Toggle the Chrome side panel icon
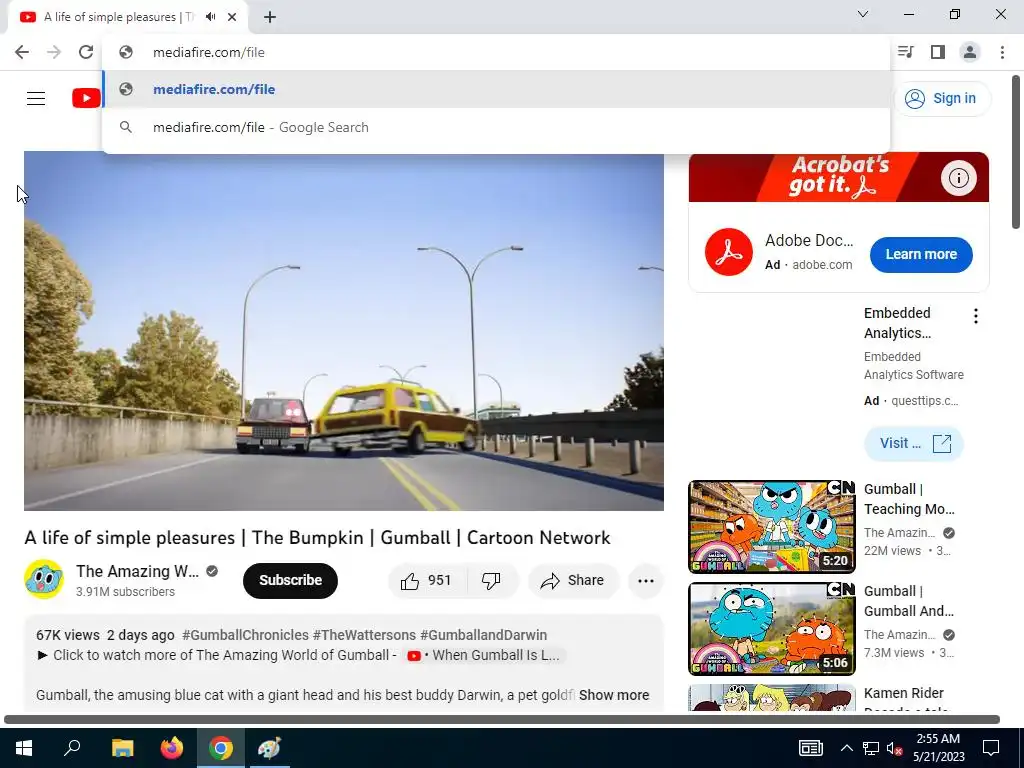The width and height of the screenshot is (1024, 768). (938, 52)
